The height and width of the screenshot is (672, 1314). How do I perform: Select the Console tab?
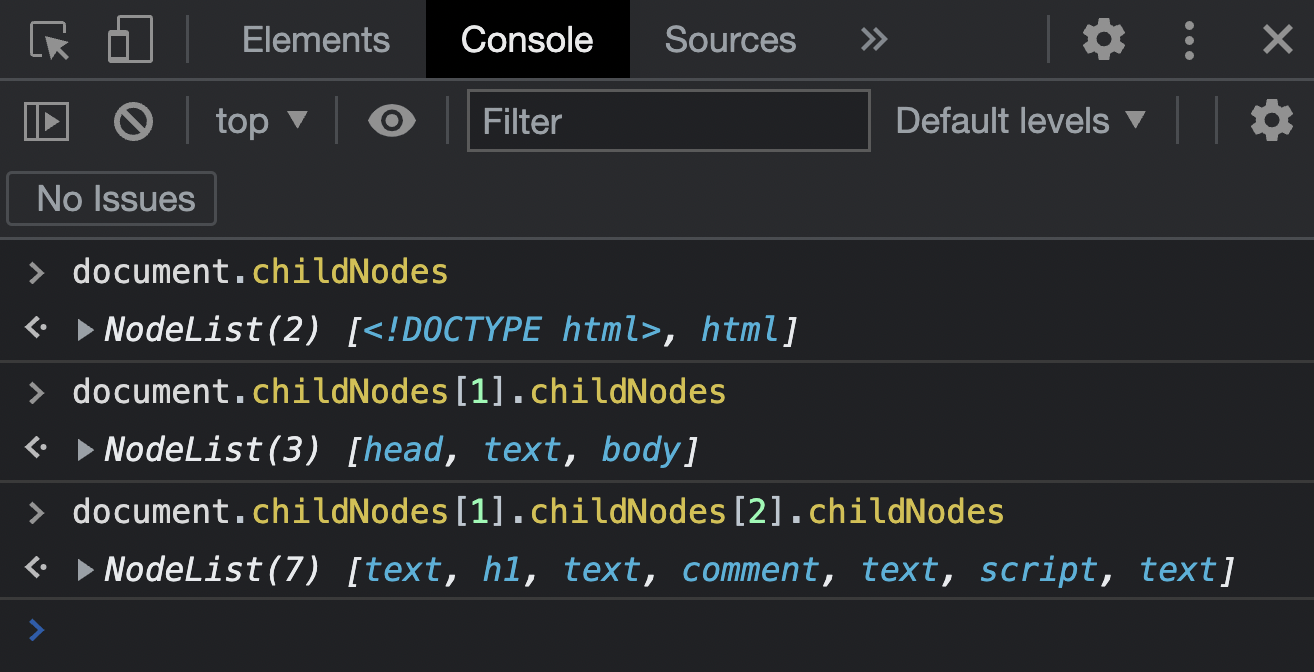527,40
